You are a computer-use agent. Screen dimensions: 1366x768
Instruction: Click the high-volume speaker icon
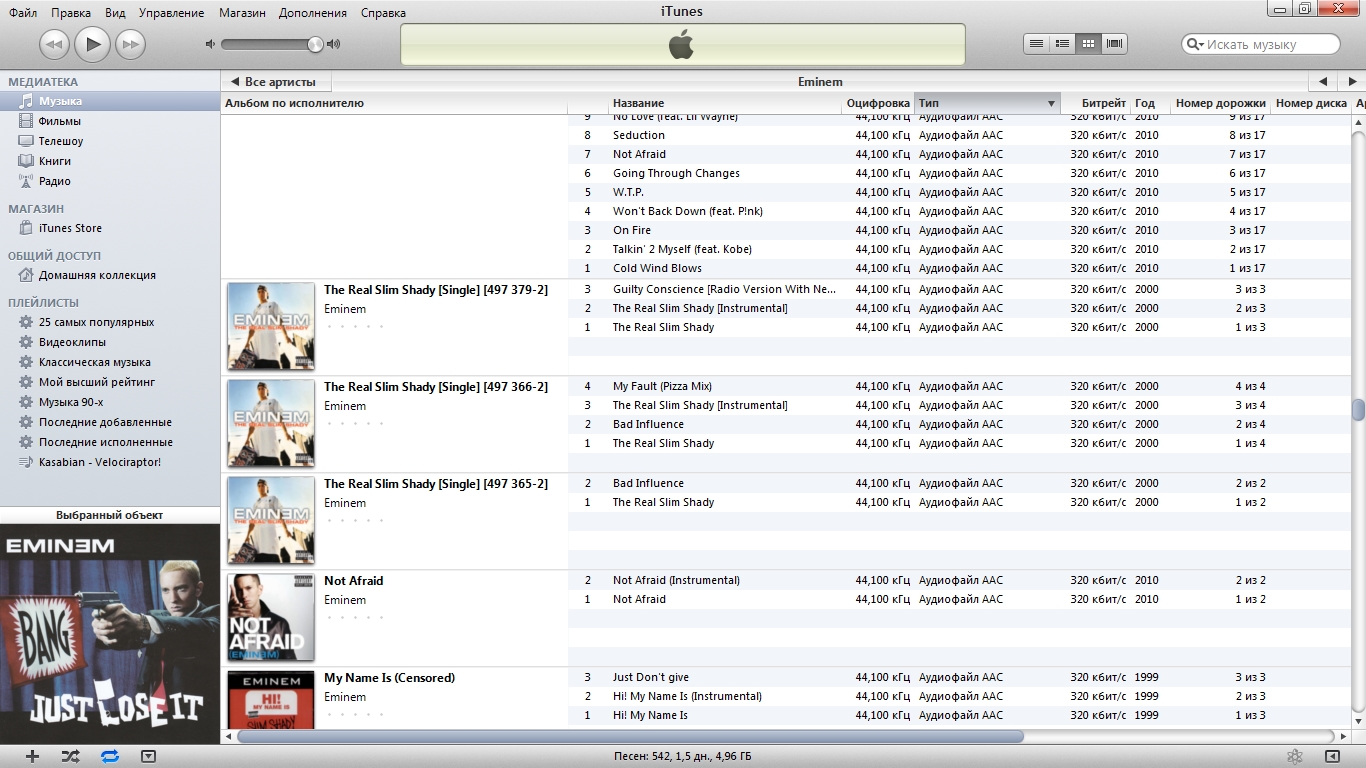[x=334, y=44]
